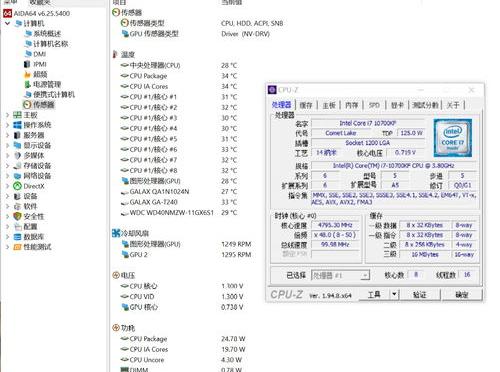The image size is (500, 372).
Task: Select the CPU Package temperature row
Action: tap(179, 76)
